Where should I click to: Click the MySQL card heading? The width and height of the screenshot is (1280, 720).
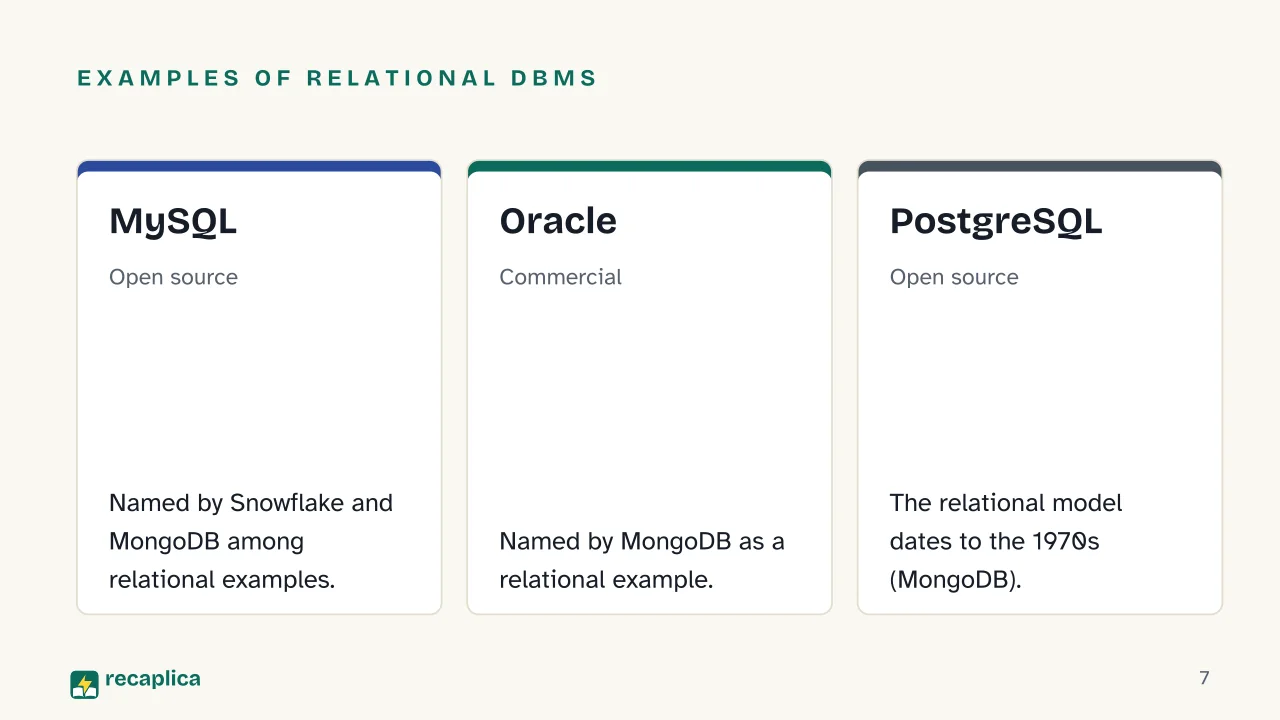coord(173,221)
